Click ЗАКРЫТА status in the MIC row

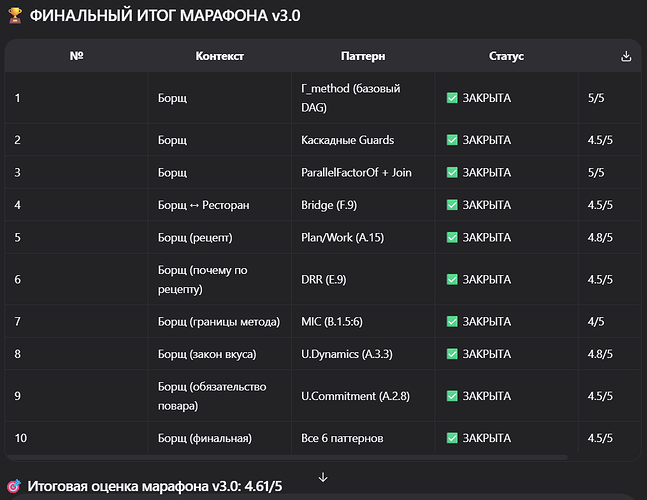[486, 321]
